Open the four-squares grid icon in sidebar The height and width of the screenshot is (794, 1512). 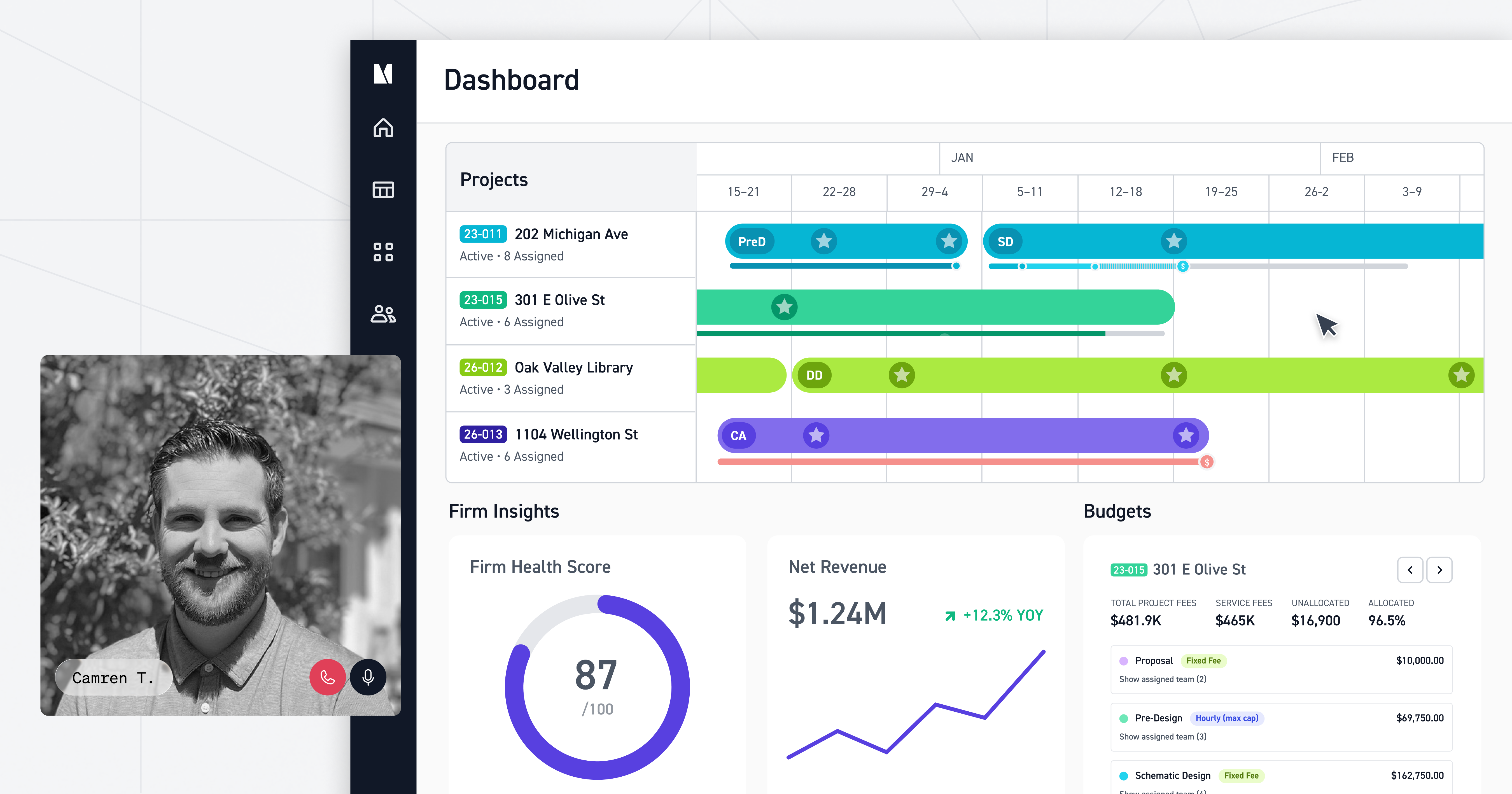[x=383, y=252]
